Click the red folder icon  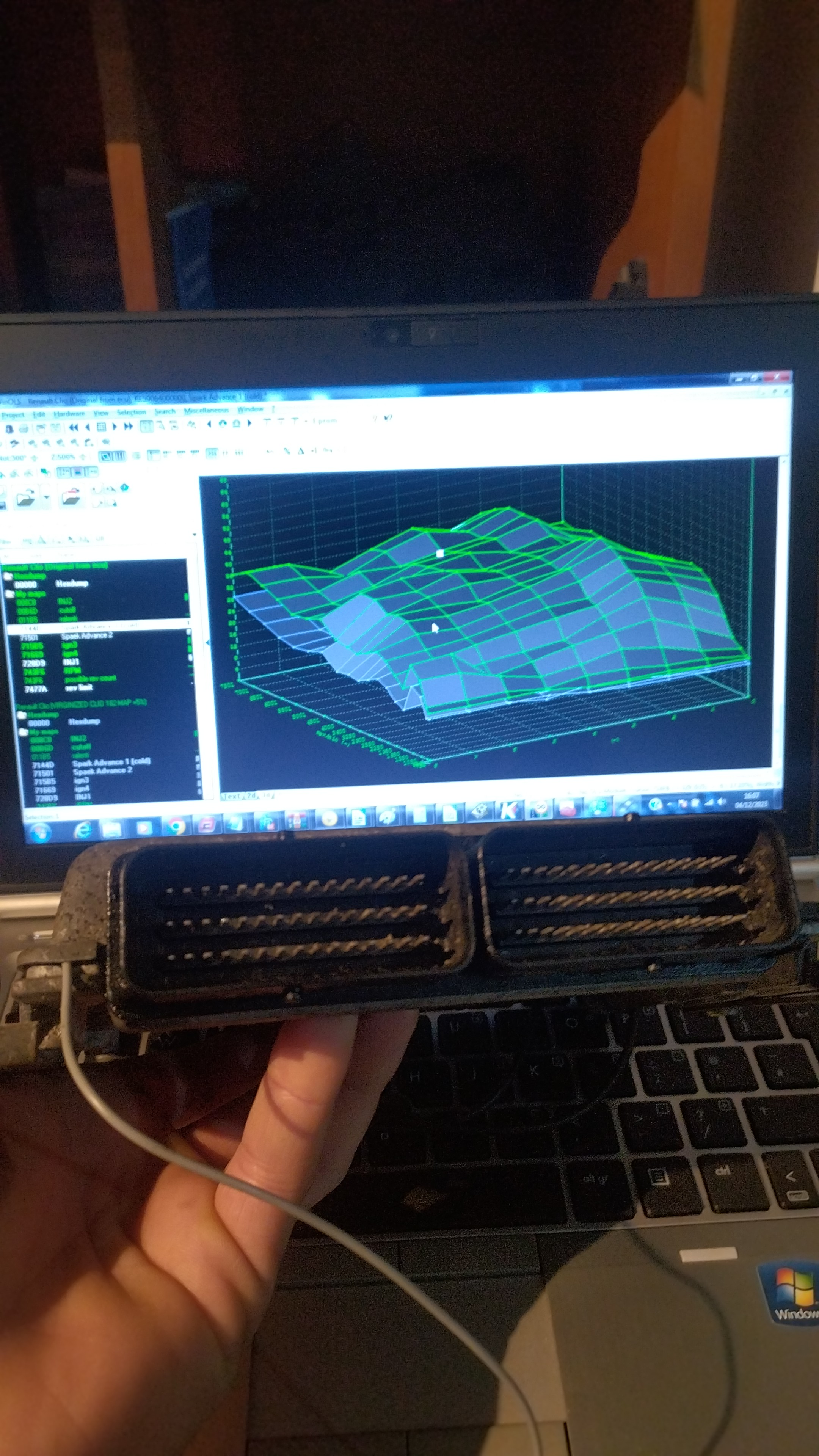click(71, 497)
